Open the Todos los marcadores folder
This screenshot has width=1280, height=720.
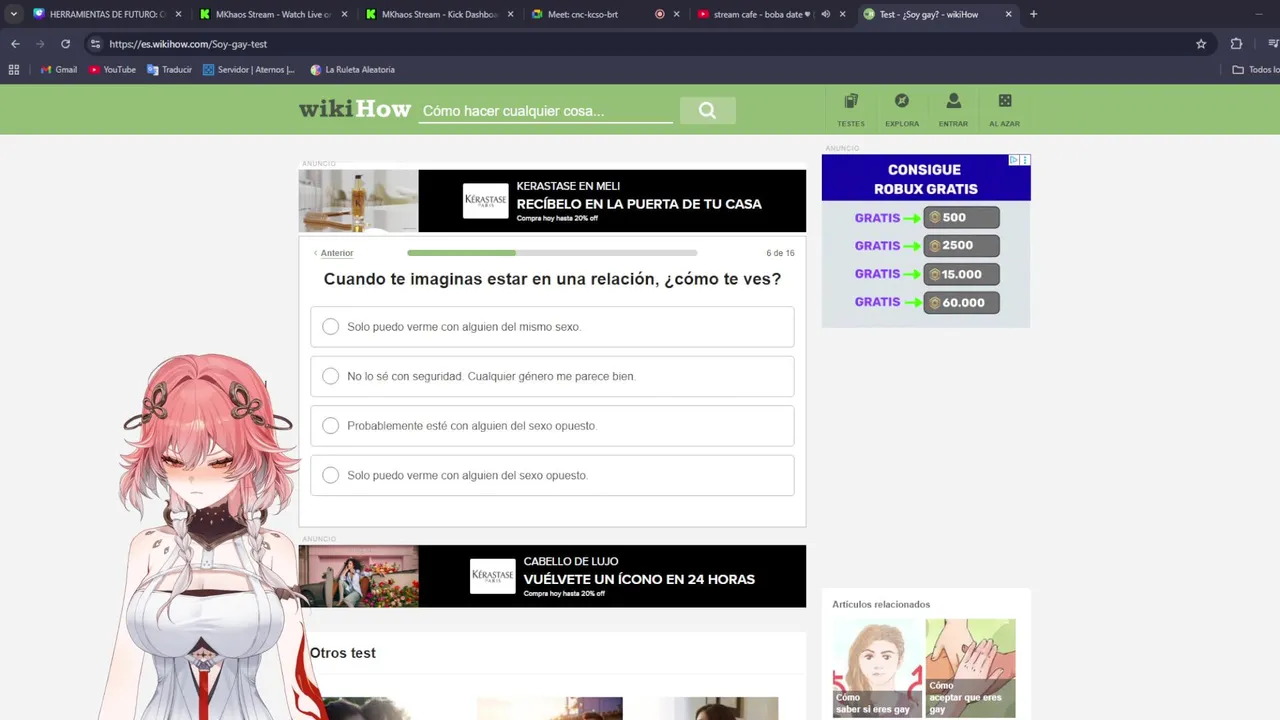[x=1256, y=70]
